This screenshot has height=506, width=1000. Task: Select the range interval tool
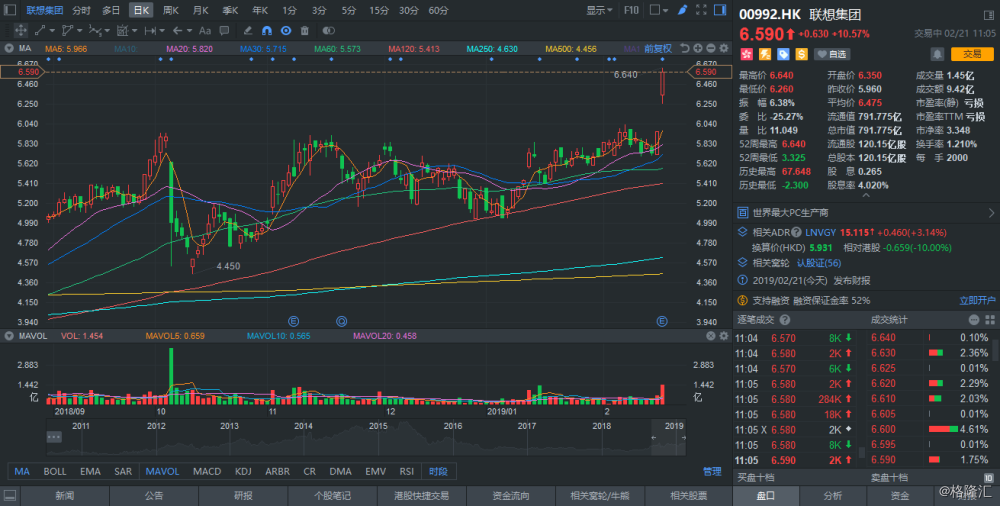151,30
